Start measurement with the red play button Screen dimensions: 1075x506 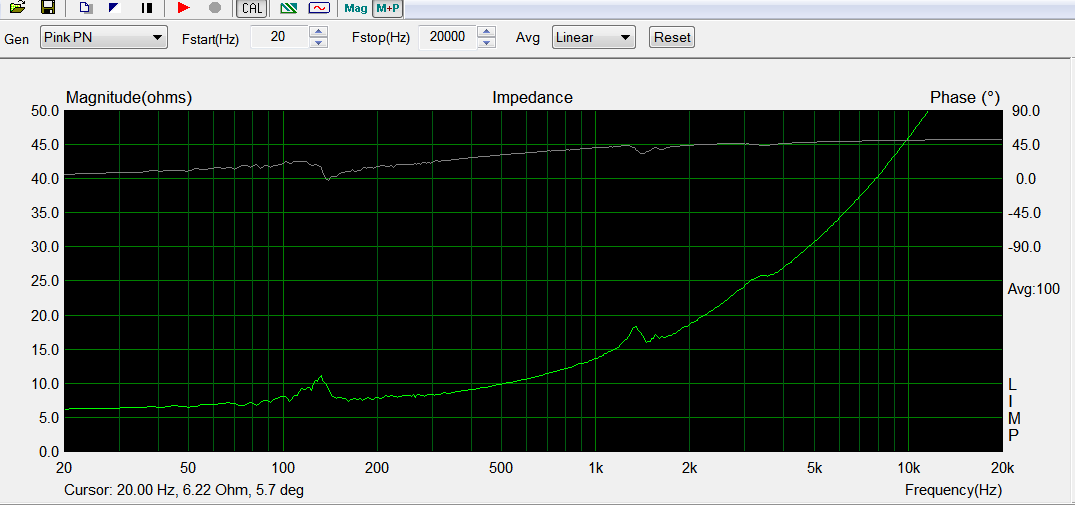[183, 8]
